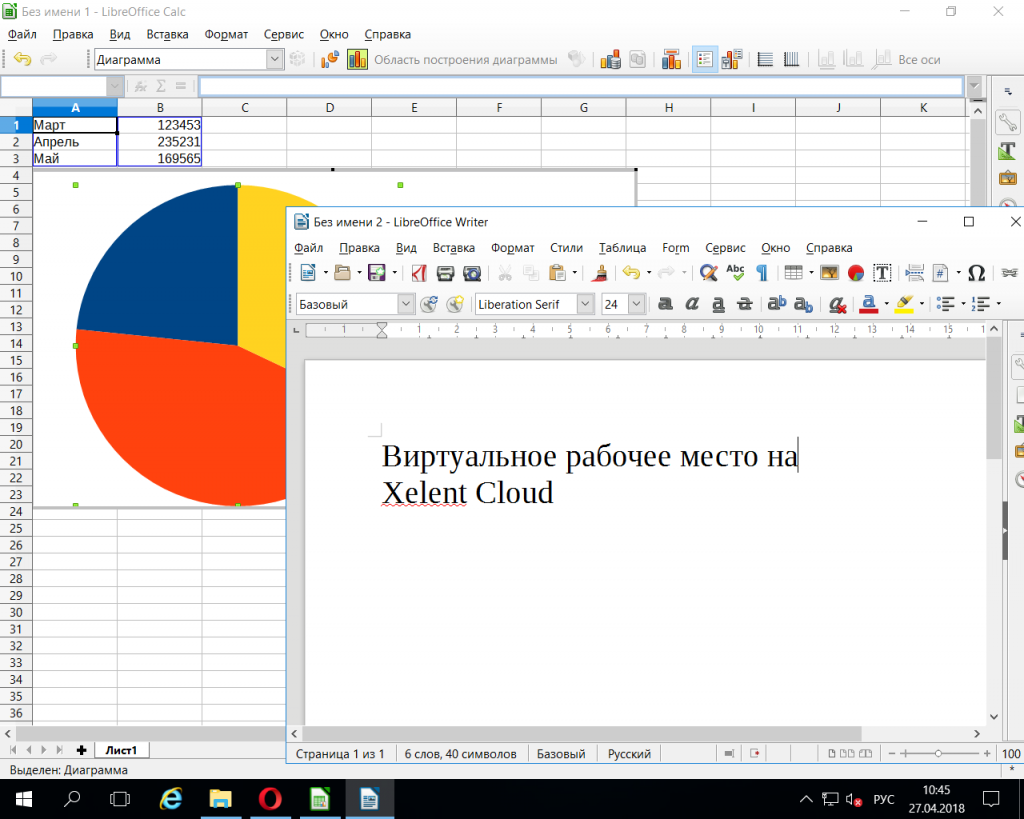Open 'Сервис' menu in Calc window

(x=283, y=34)
